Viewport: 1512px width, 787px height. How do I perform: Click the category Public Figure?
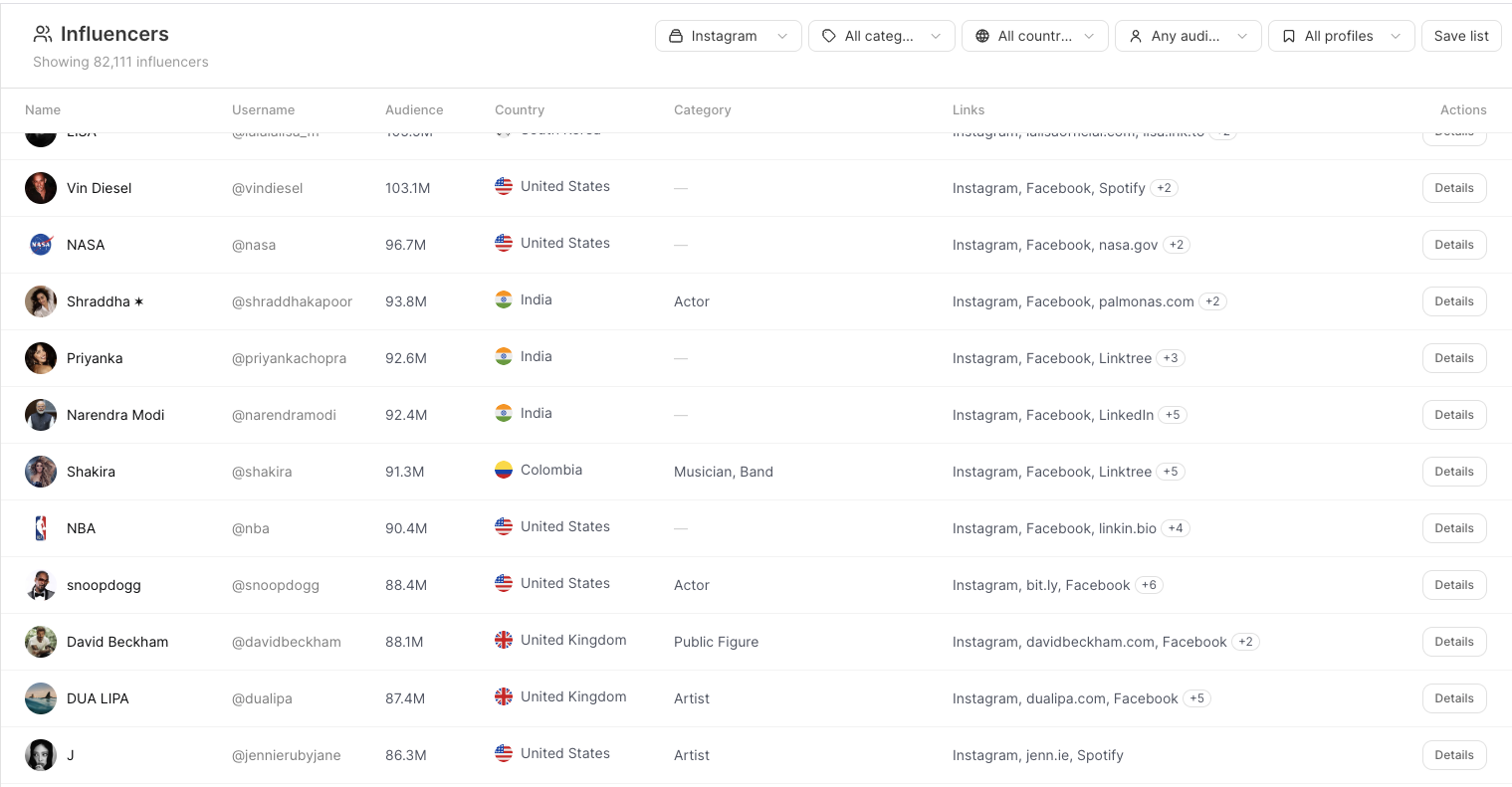coord(716,642)
